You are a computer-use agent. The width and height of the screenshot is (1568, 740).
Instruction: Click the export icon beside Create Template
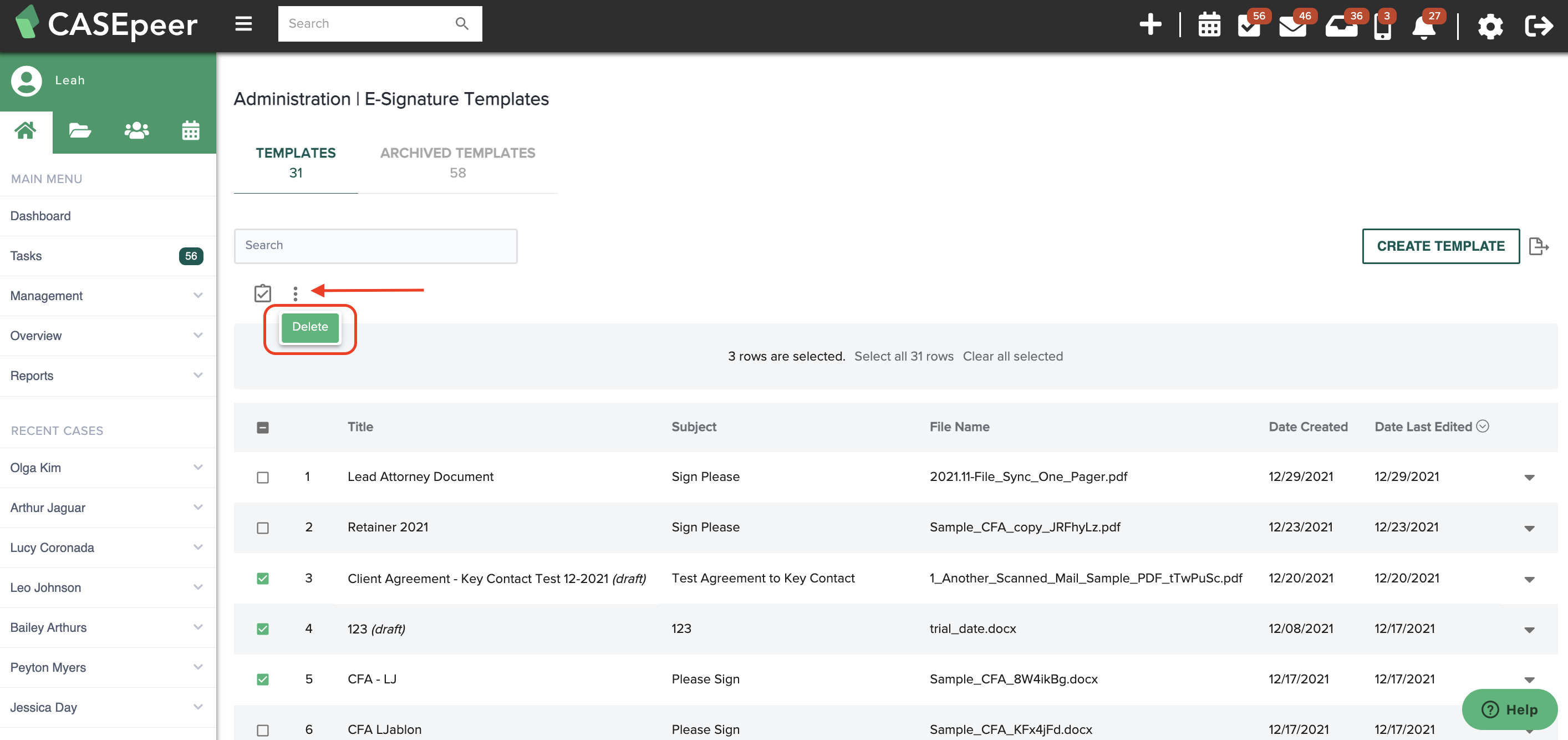click(1538, 246)
